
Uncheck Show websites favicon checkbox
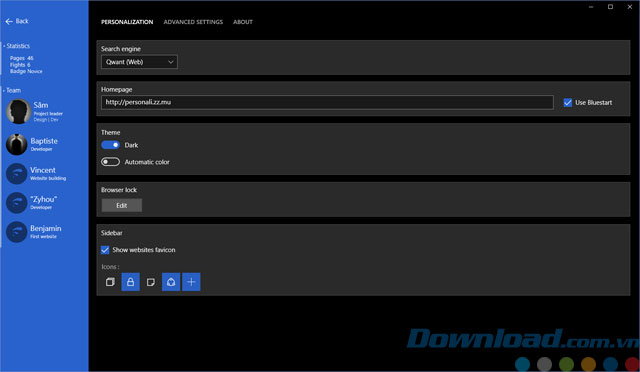[x=105, y=250]
